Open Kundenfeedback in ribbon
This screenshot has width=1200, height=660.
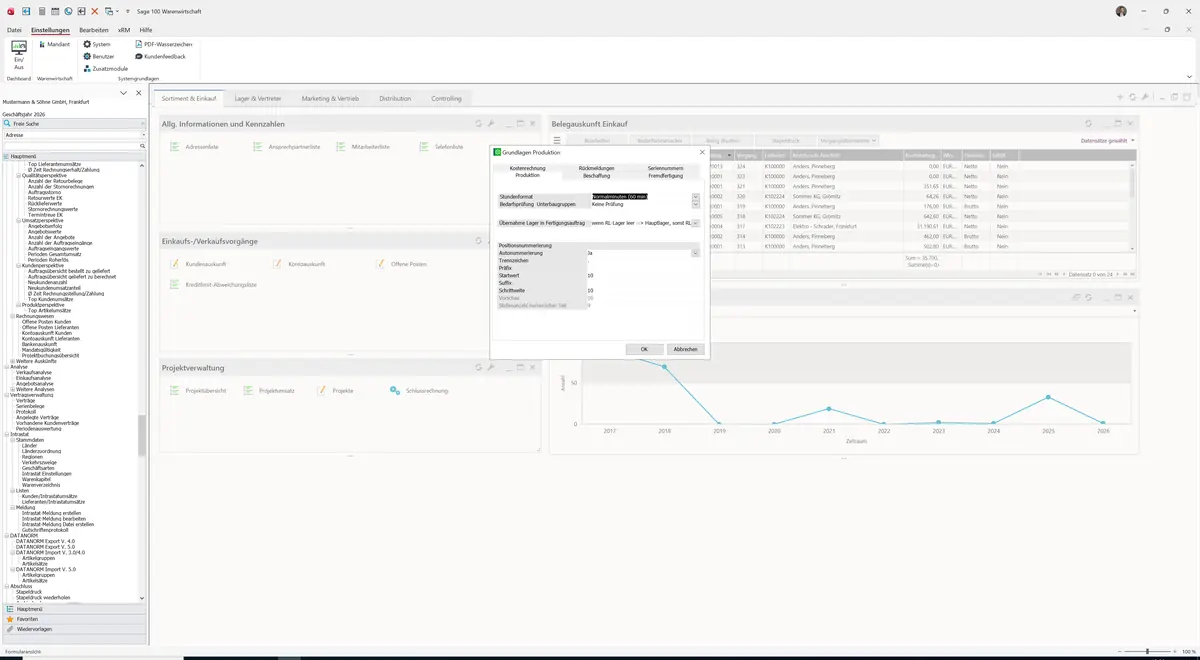point(160,56)
